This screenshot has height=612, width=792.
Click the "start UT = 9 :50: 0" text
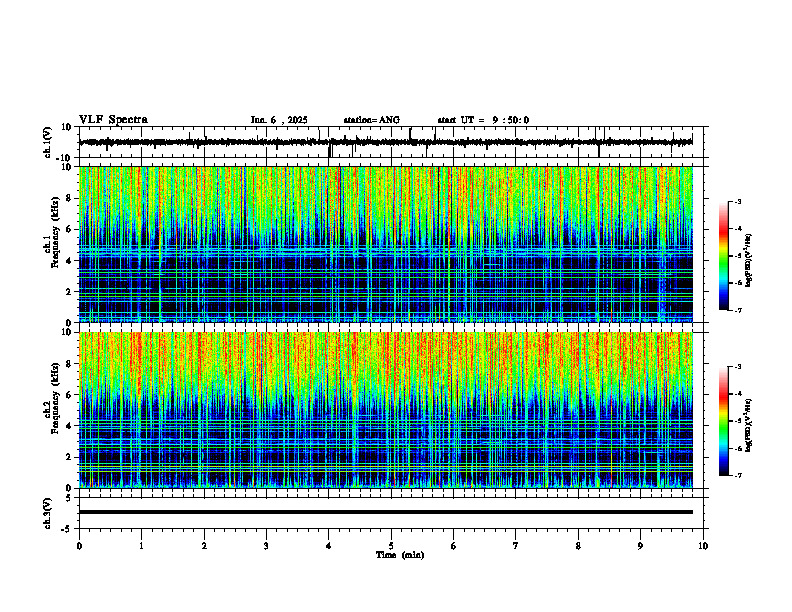[483, 120]
